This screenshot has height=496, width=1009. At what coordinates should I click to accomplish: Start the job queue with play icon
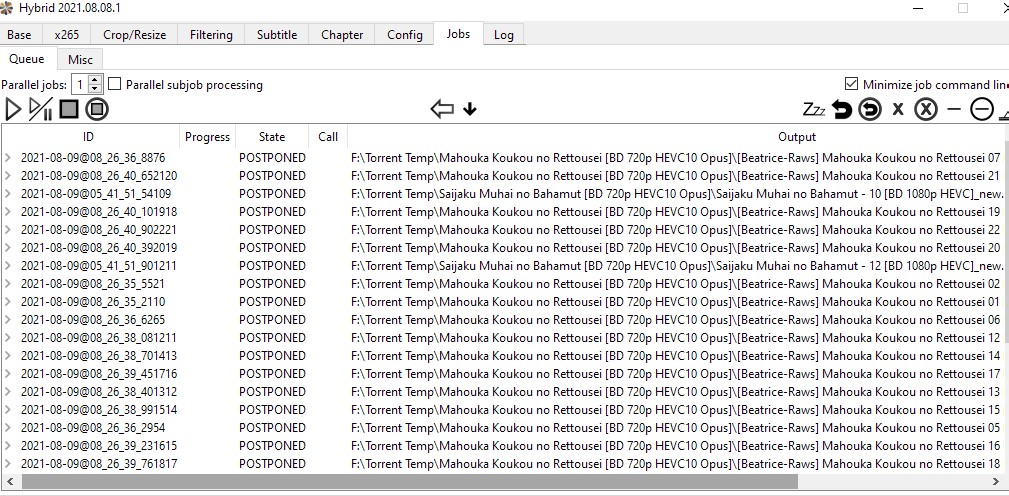pos(14,110)
